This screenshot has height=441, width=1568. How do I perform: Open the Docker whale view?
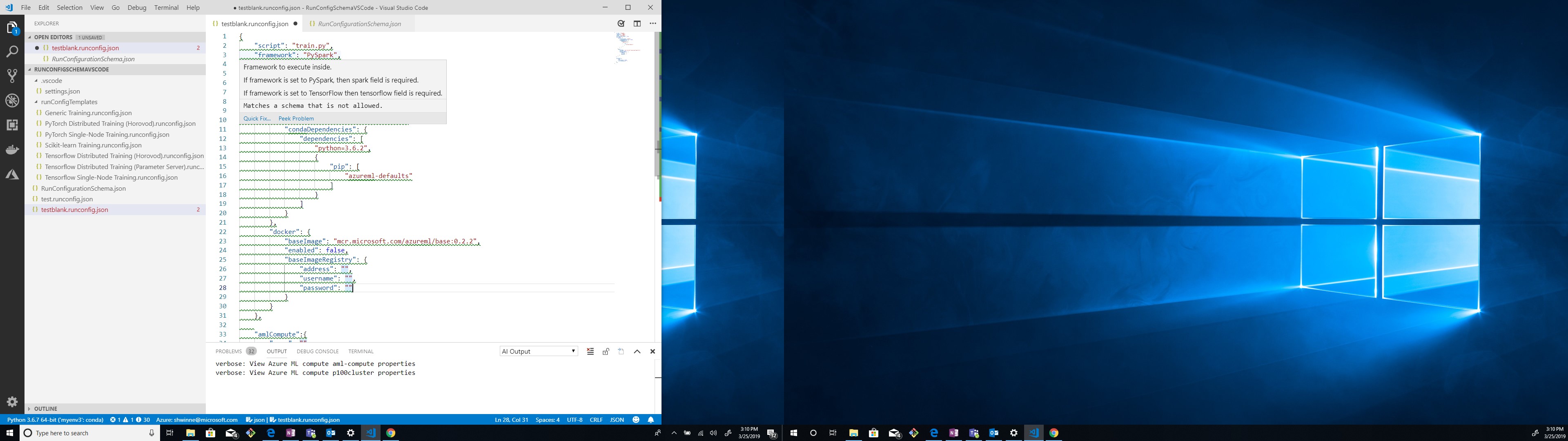click(12, 150)
